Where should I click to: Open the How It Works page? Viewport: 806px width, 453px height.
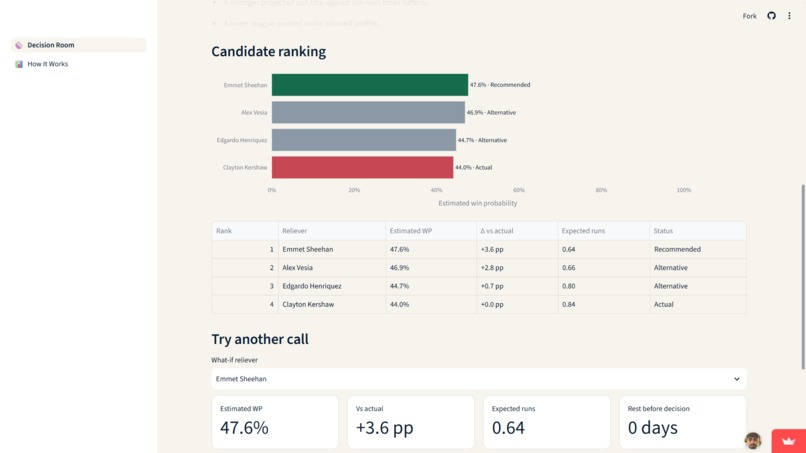[79, 64]
